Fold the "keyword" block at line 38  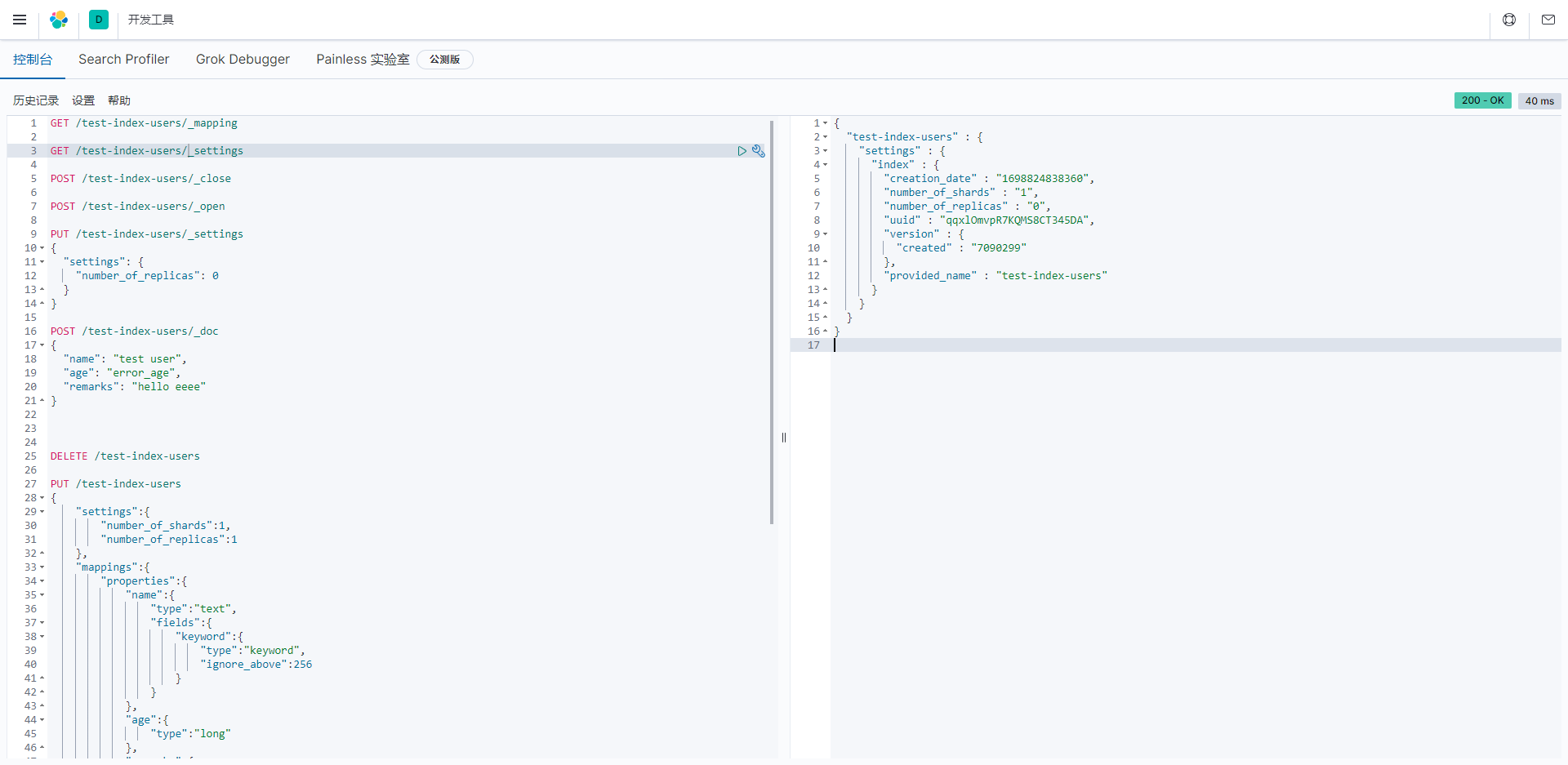tap(42, 637)
